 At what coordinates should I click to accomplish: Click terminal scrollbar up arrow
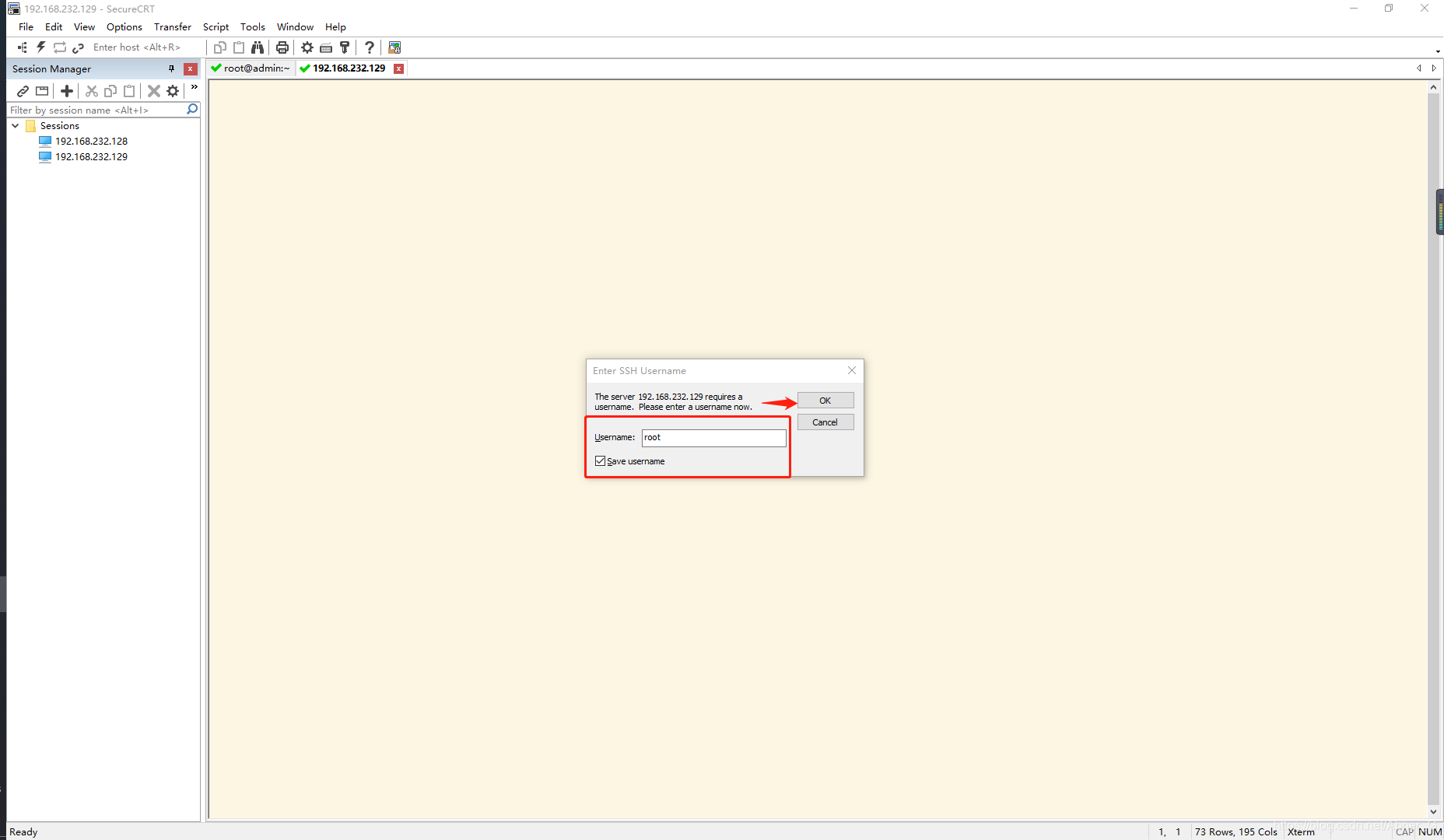point(1433,87)
